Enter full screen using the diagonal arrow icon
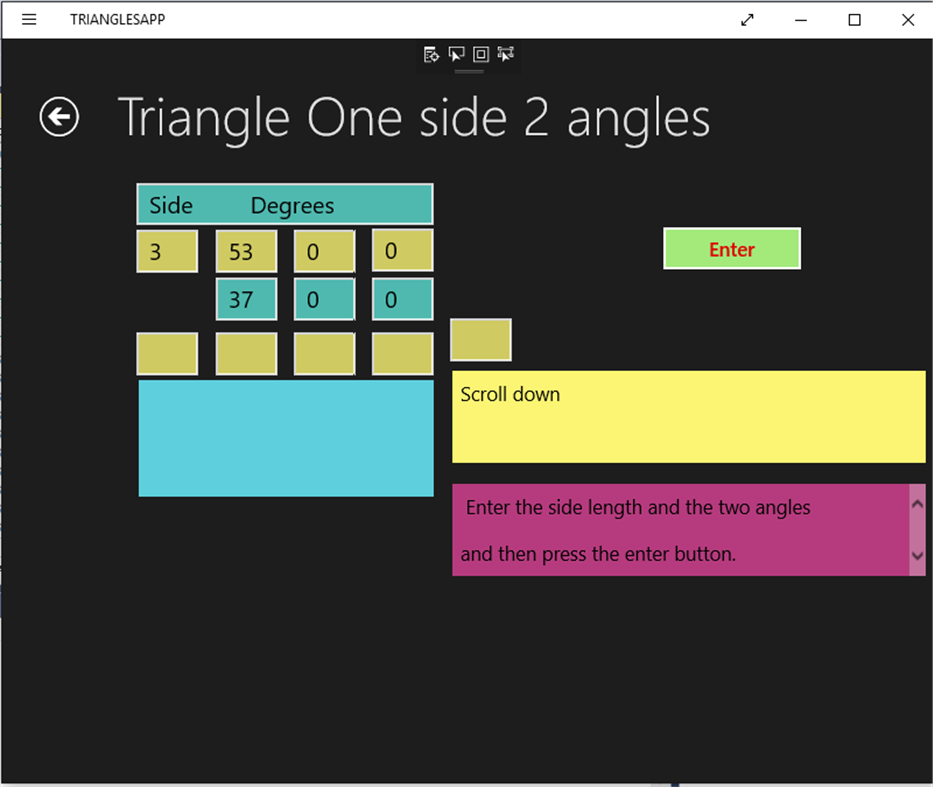This screenshot has height=787, width=933. pyautogui.click(x=747, y=19)
